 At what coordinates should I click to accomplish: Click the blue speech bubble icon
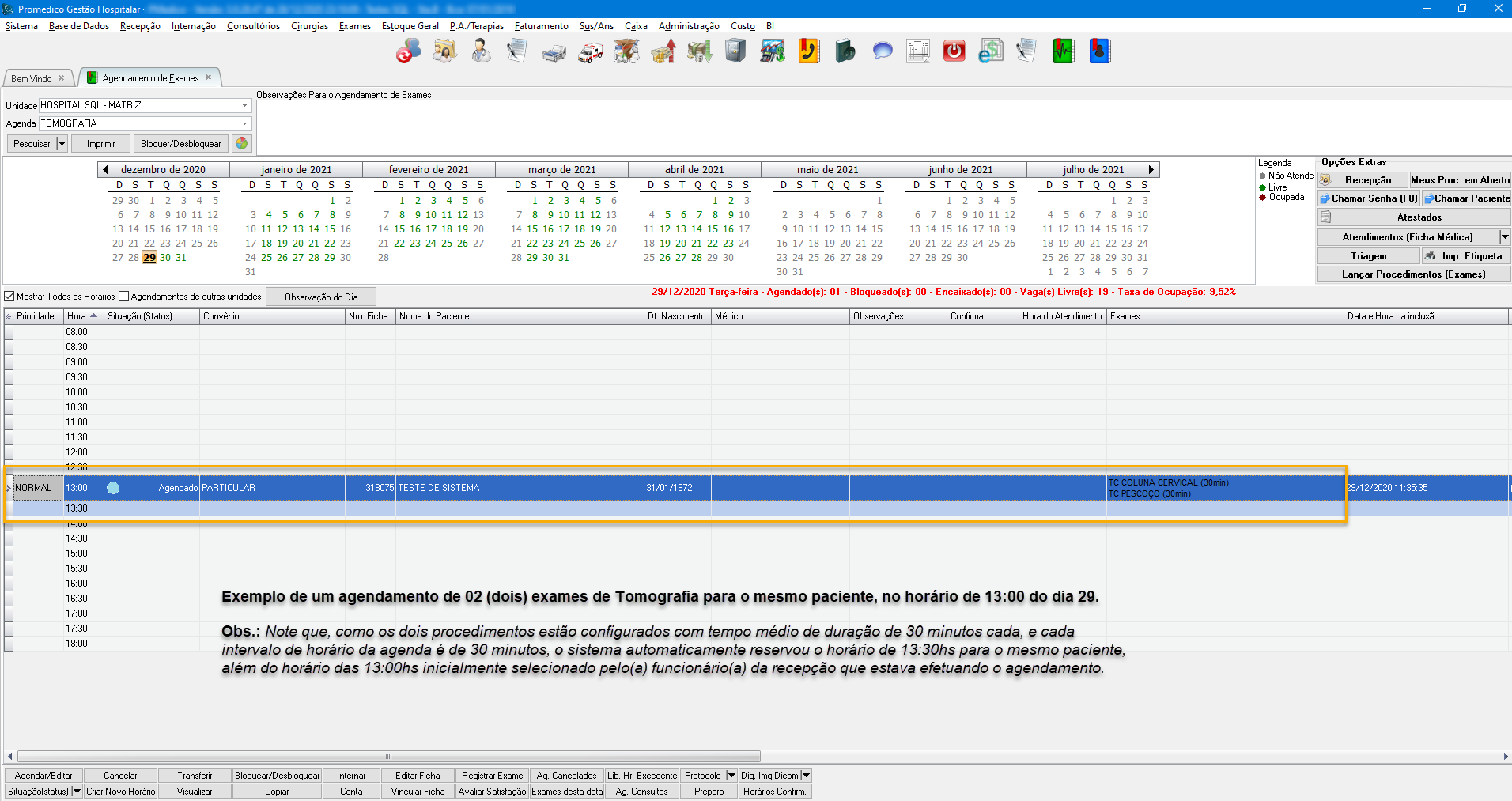click(x=882, y=52)
